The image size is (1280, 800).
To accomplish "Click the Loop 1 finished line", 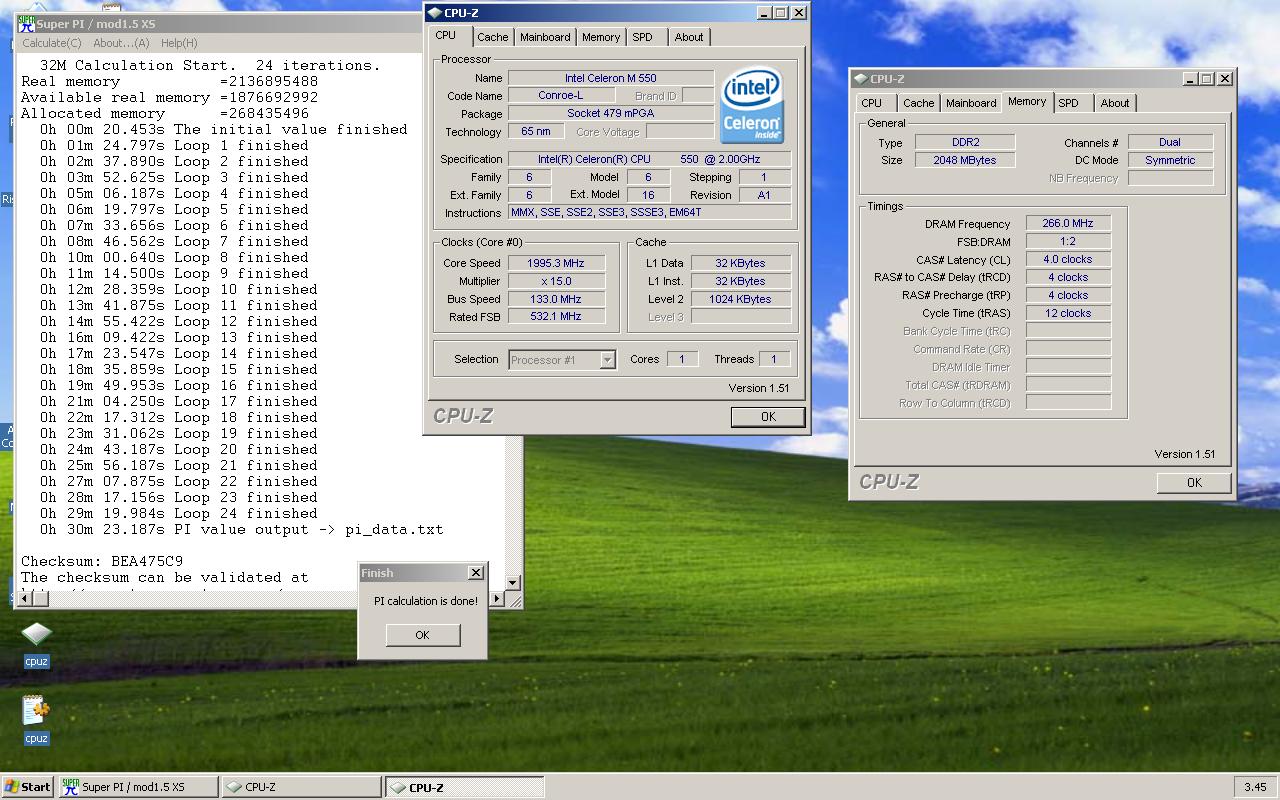I will click(x=174, y=145).
